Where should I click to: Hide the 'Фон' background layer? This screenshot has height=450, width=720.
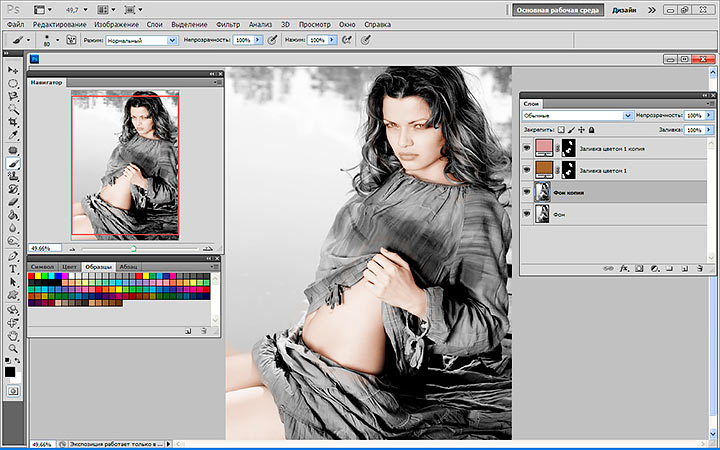527,214
